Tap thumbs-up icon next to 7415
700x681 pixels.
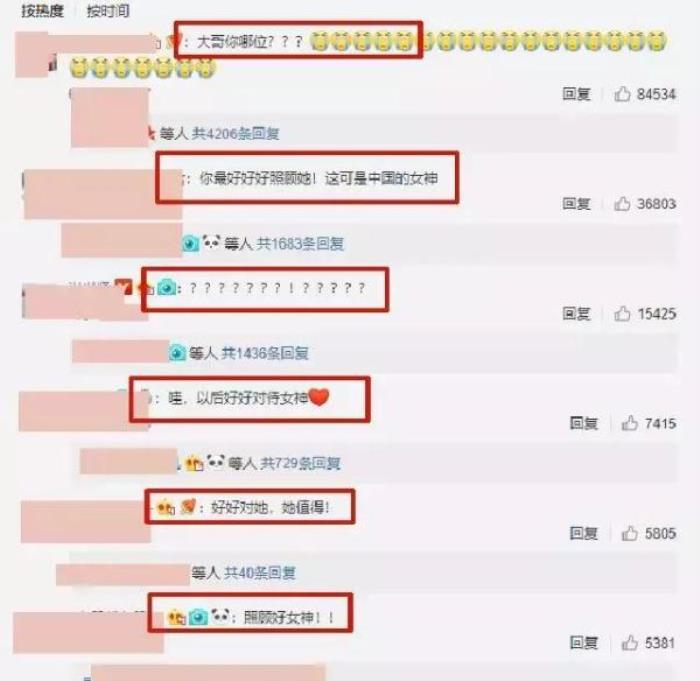click(629, 423)
